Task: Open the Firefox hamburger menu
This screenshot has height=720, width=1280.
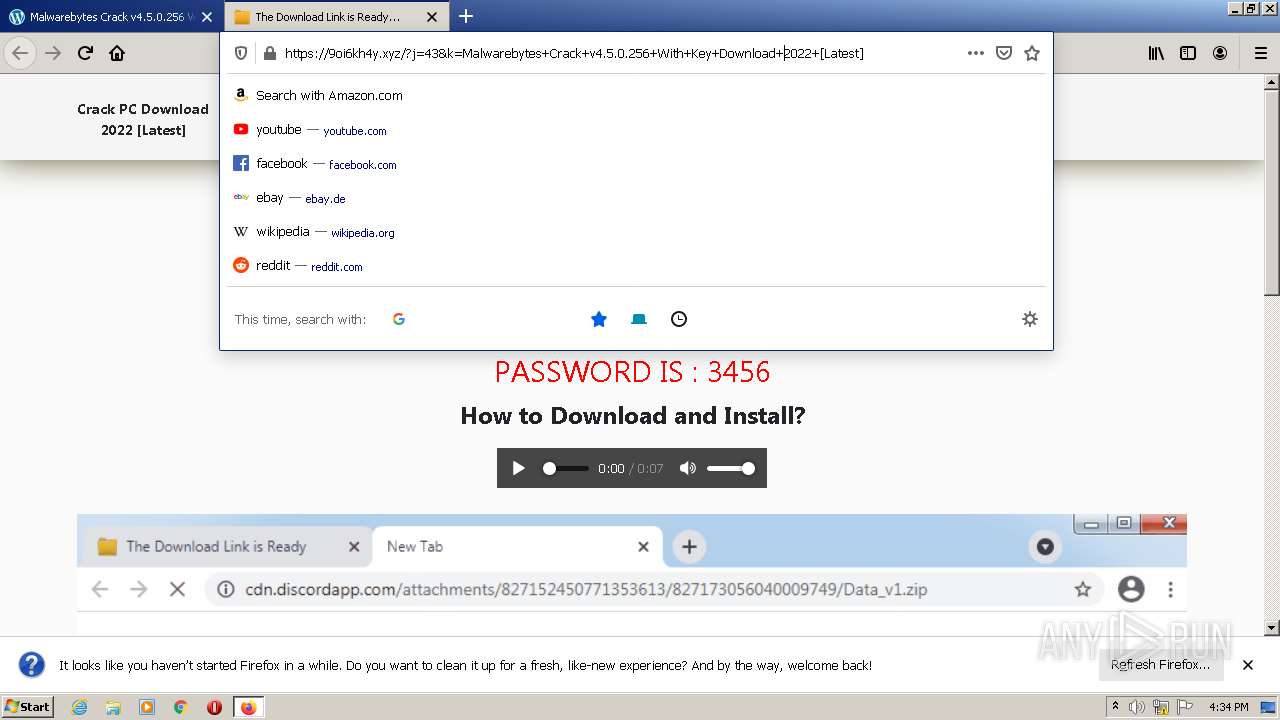Action: tap(1260, 53)
